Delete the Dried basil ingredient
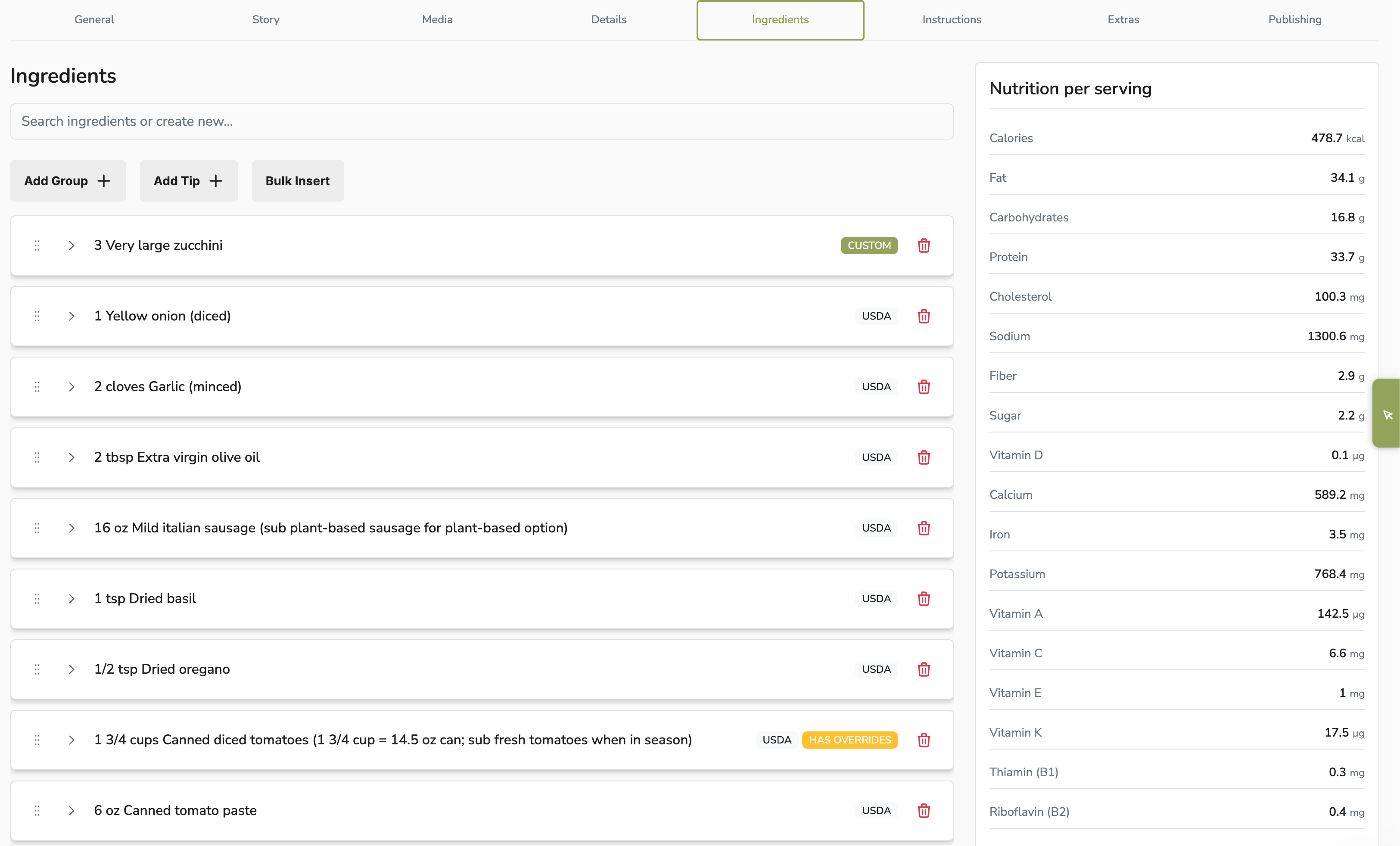This screenshot has height=846, width=1400. click(923, 599)
